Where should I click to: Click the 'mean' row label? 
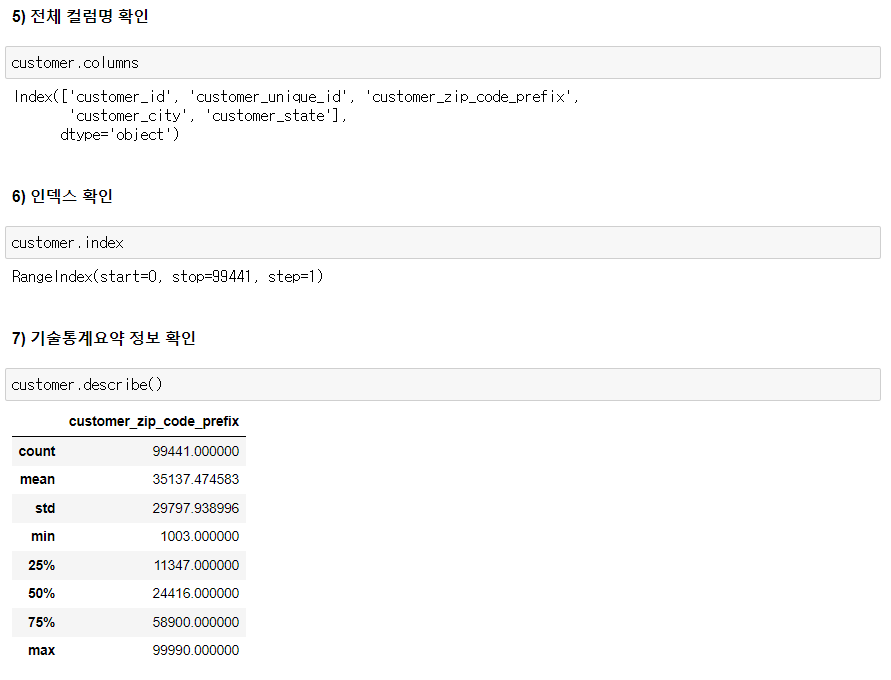38,479
